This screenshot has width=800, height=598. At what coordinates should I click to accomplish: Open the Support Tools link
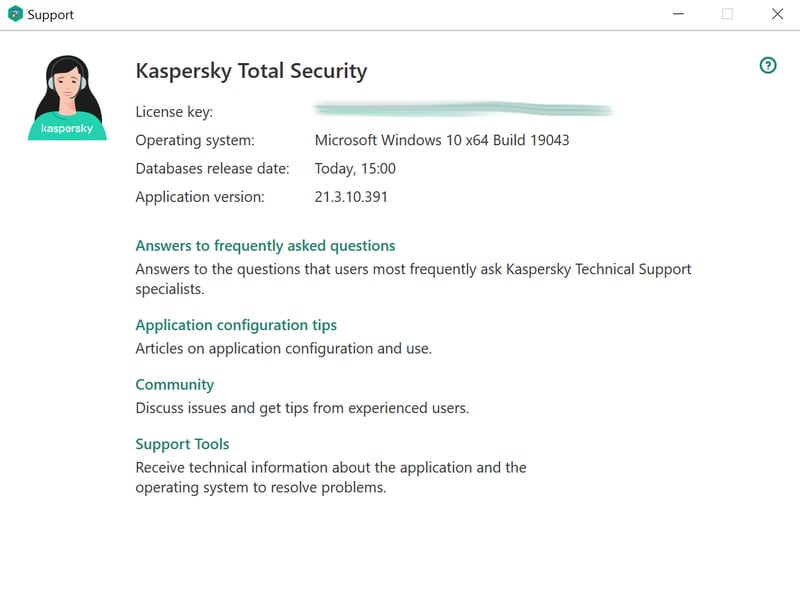pos(182,444)
